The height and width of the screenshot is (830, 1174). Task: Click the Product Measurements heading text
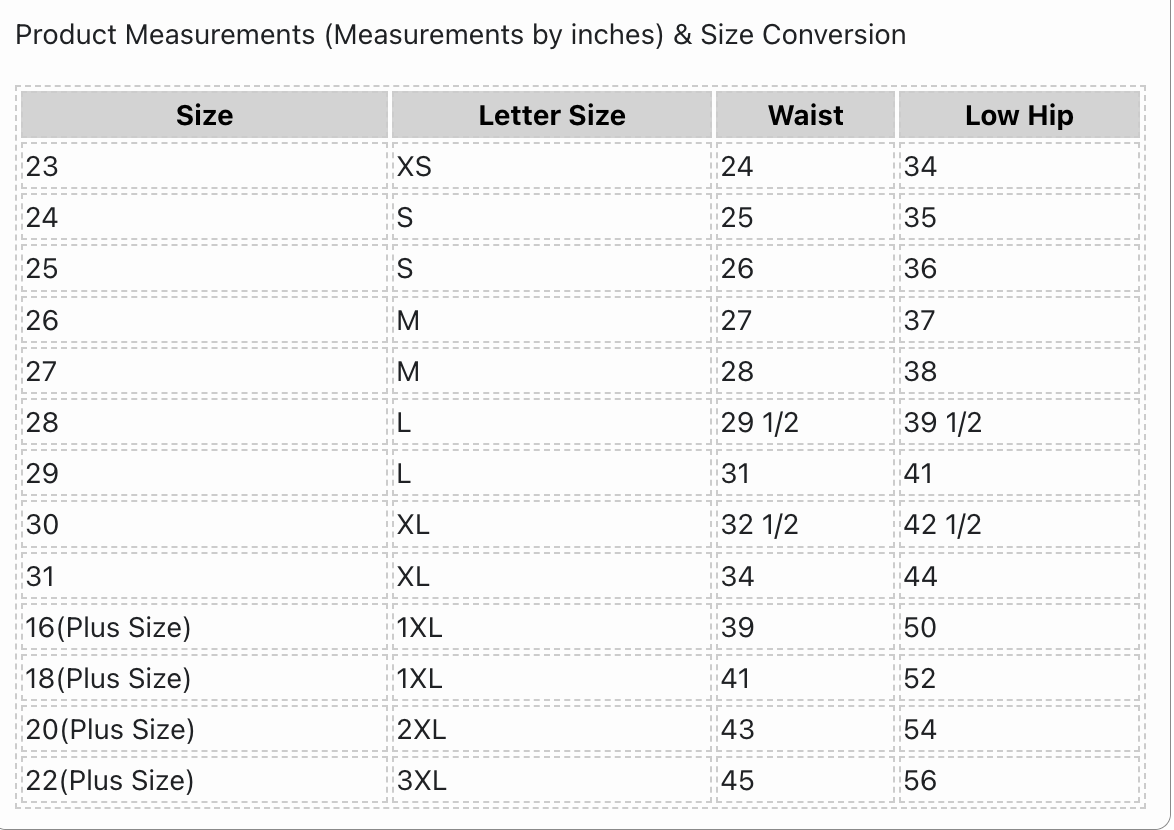[x=460, y=35]
